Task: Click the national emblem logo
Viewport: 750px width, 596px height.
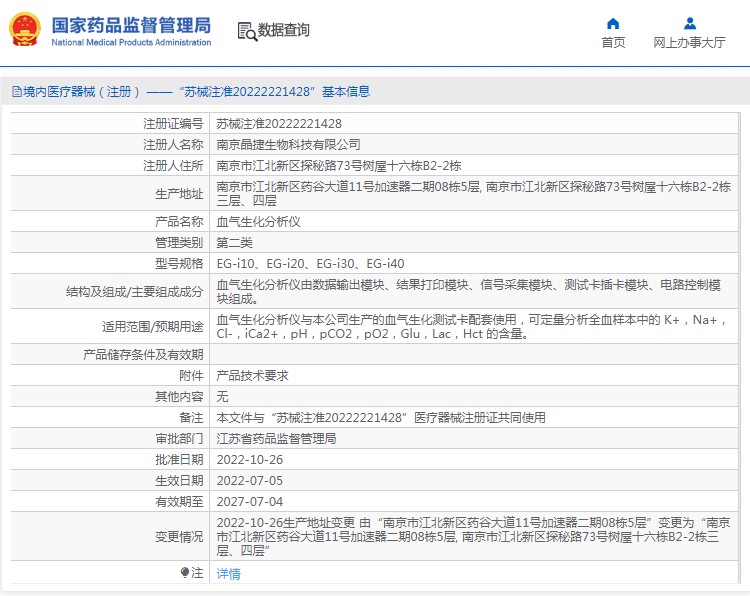Action: click(x=25, y=30)
